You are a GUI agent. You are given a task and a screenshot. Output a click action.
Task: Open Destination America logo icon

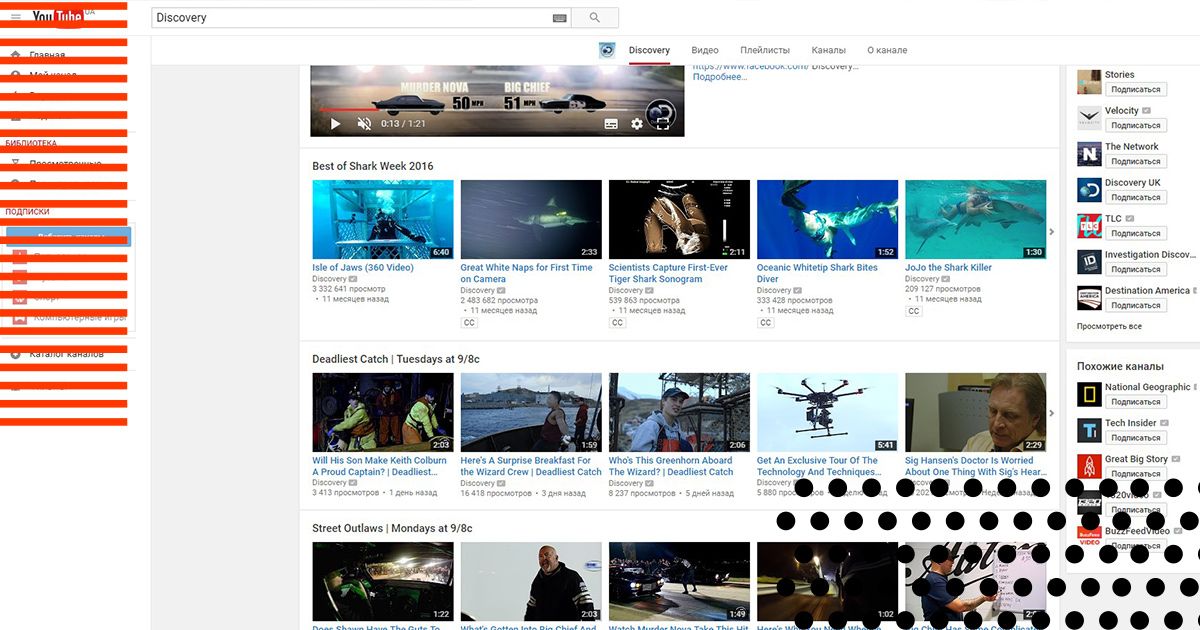tap(1089, 298)
